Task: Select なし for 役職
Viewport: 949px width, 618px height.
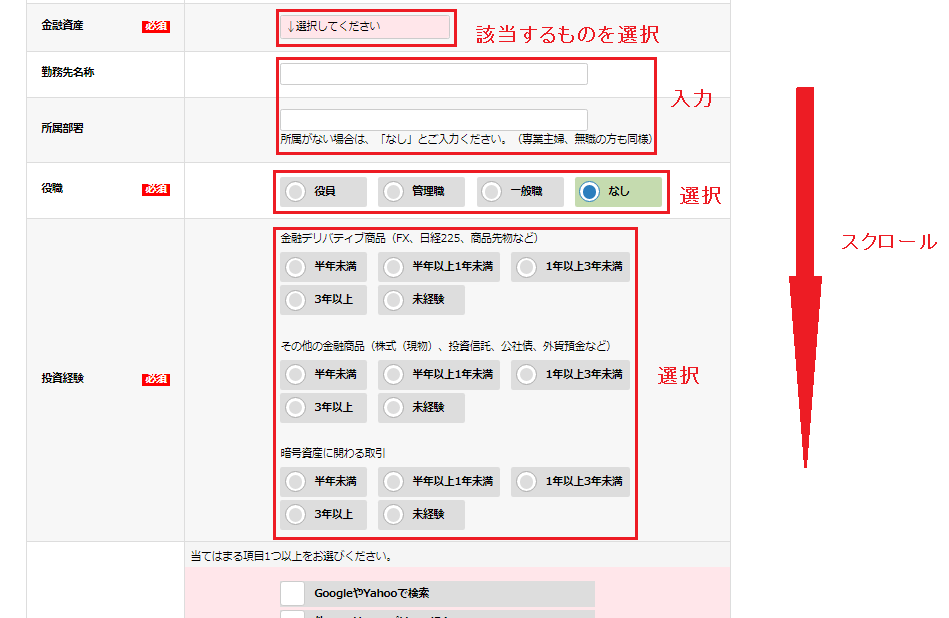Action: [x=590, y=192]
